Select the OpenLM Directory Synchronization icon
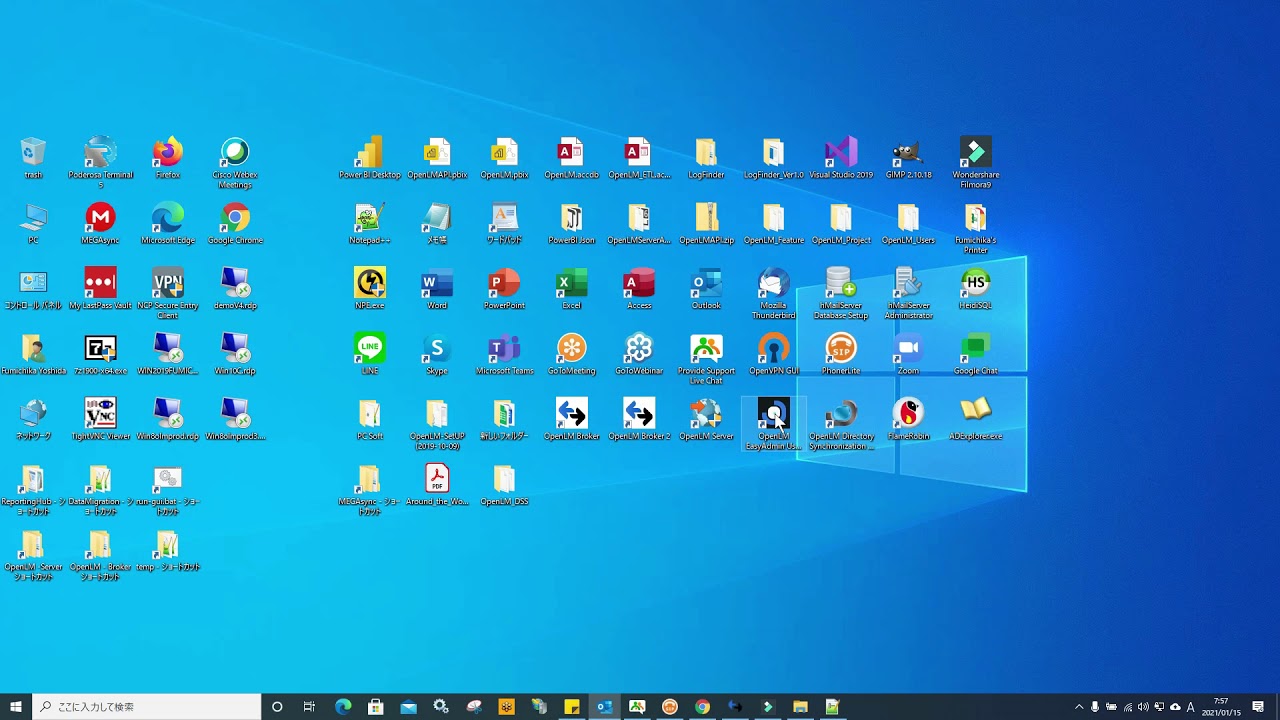Image resolution: width=1280 pixels, height=720 pixels. (x=841, y=424)
